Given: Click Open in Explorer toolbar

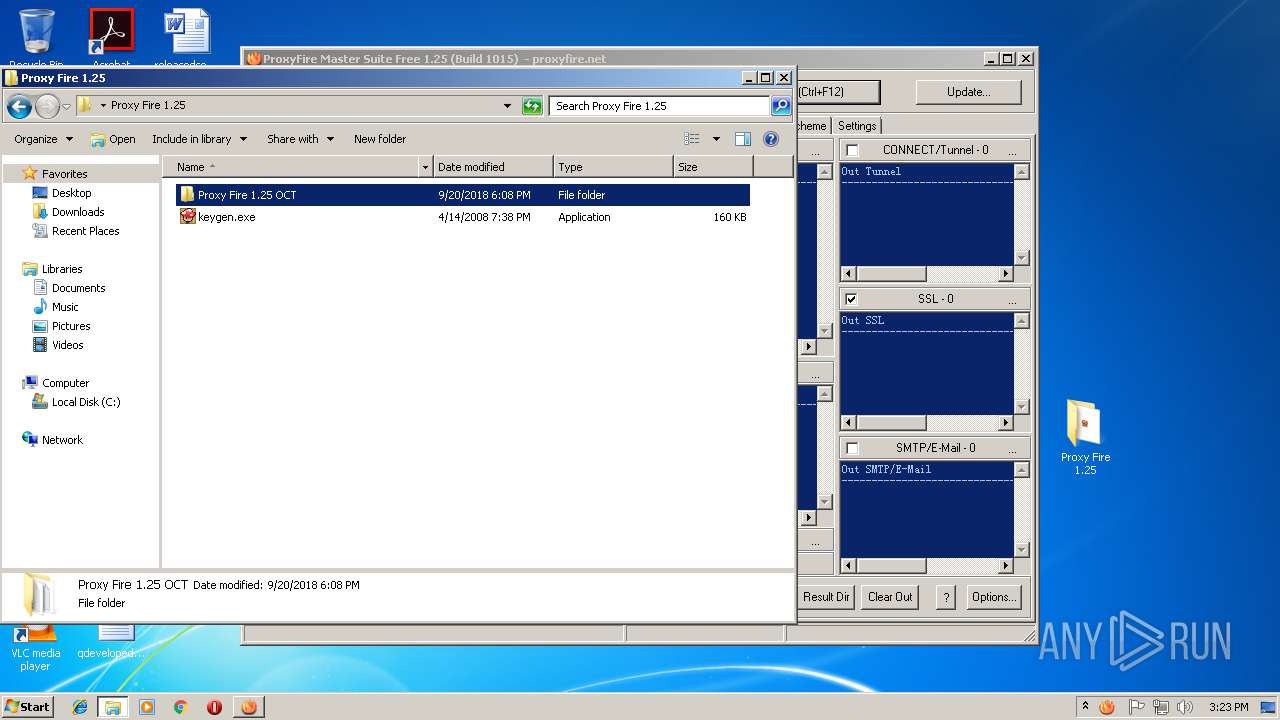Looking at the screenshot, I should 113,139.
